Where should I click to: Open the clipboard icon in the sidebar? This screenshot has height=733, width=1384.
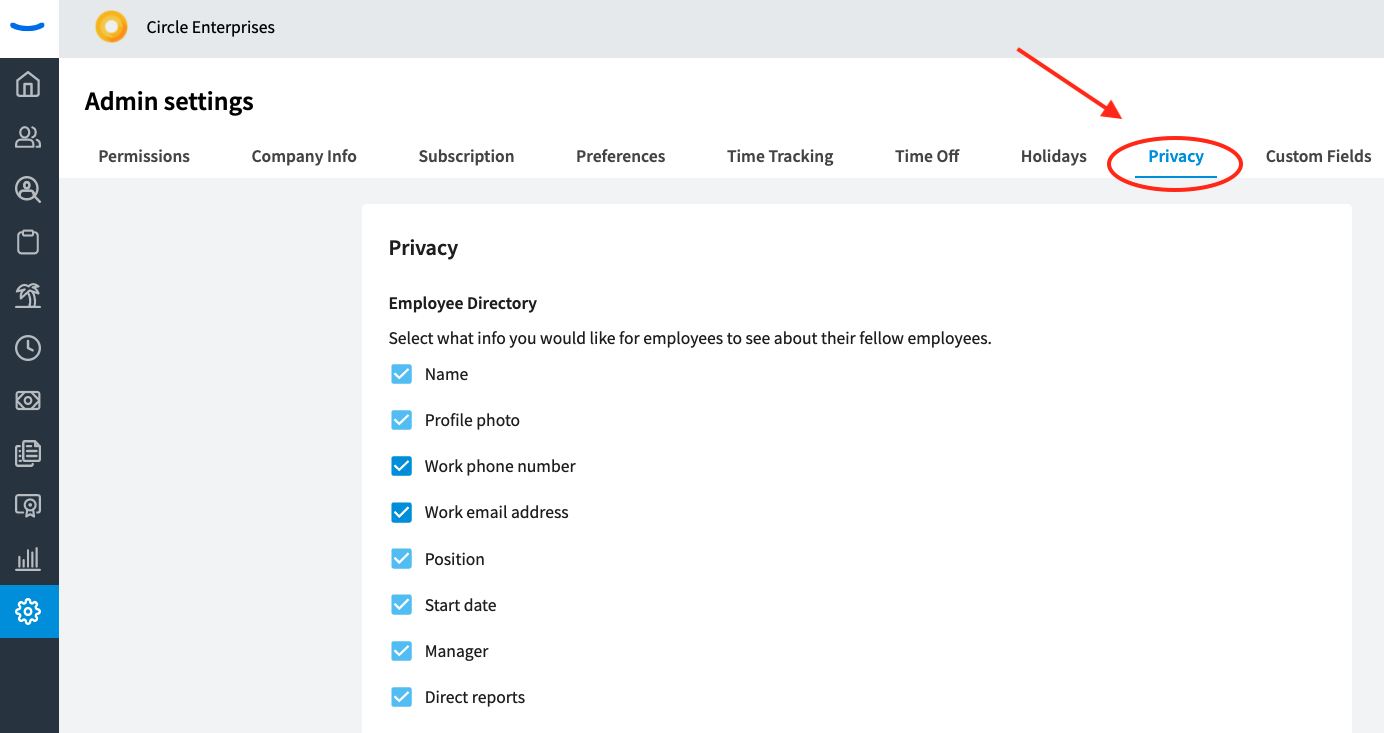(28, 242)
